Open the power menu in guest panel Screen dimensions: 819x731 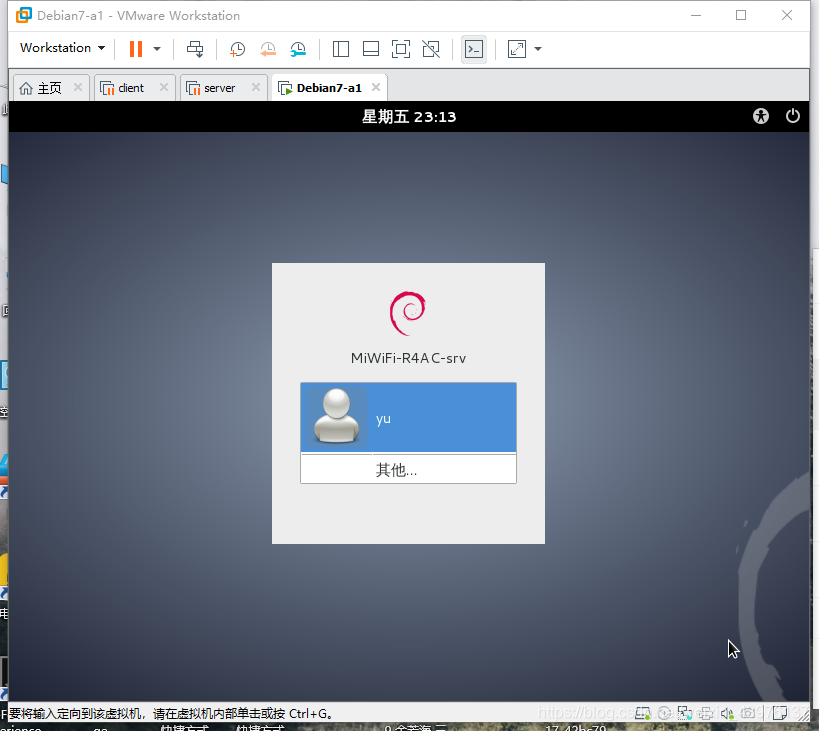[x=793, y=115]
